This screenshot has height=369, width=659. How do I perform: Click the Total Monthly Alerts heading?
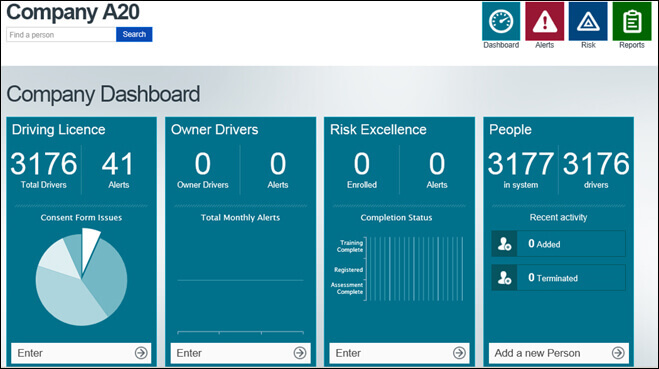coord(240,218)
